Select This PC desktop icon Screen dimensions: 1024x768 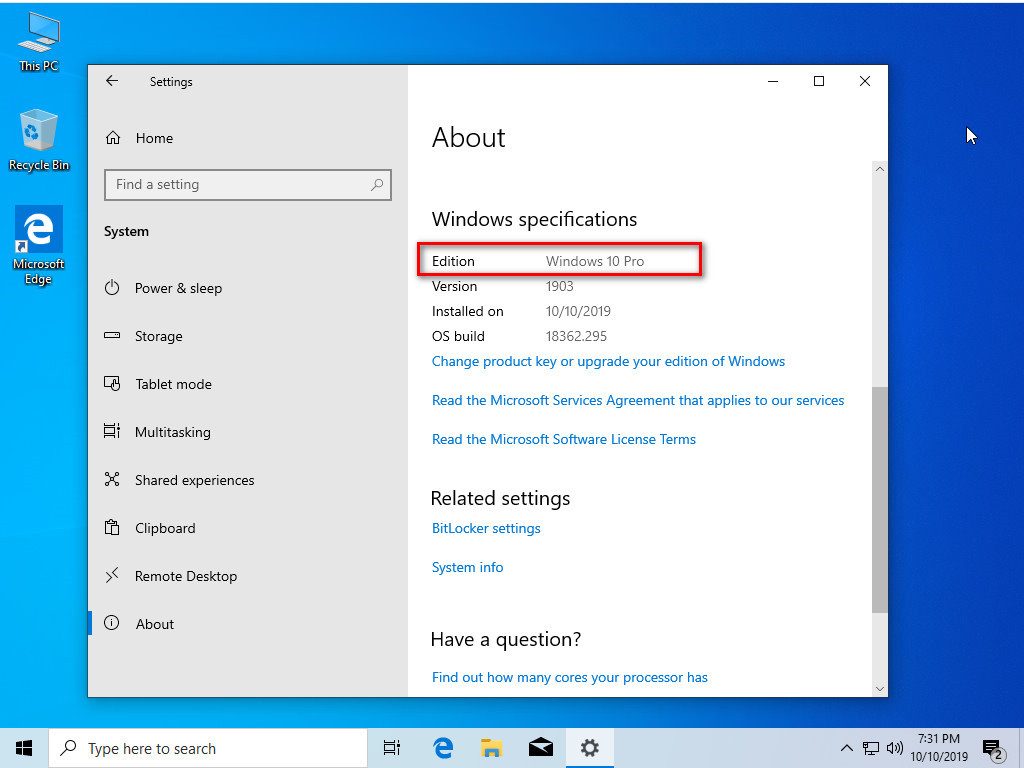39,42
